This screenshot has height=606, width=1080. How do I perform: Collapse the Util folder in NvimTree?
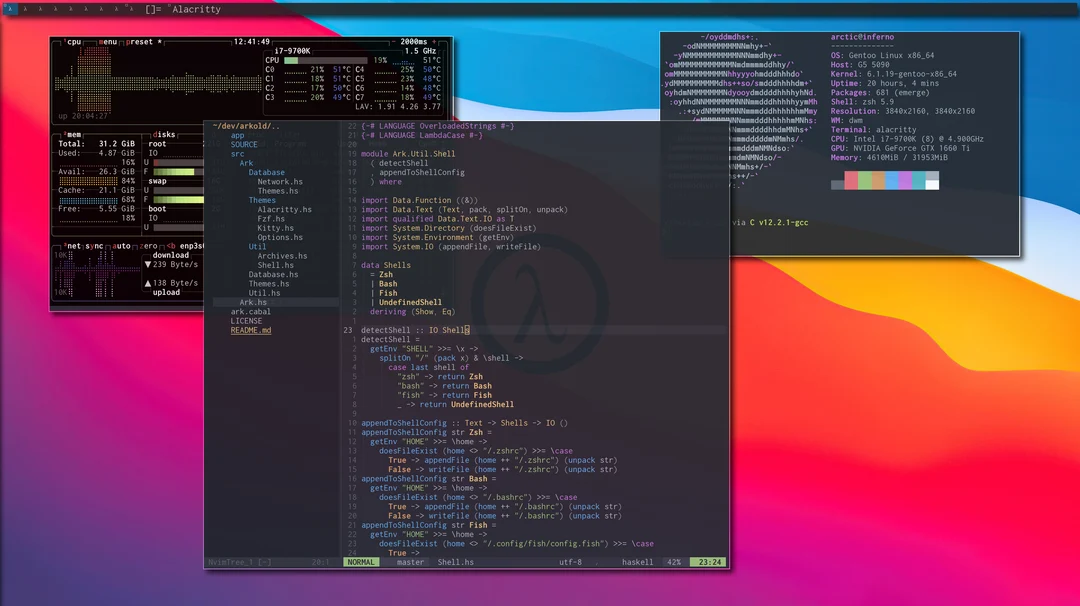pyautogui.click(x=257, y=246)
